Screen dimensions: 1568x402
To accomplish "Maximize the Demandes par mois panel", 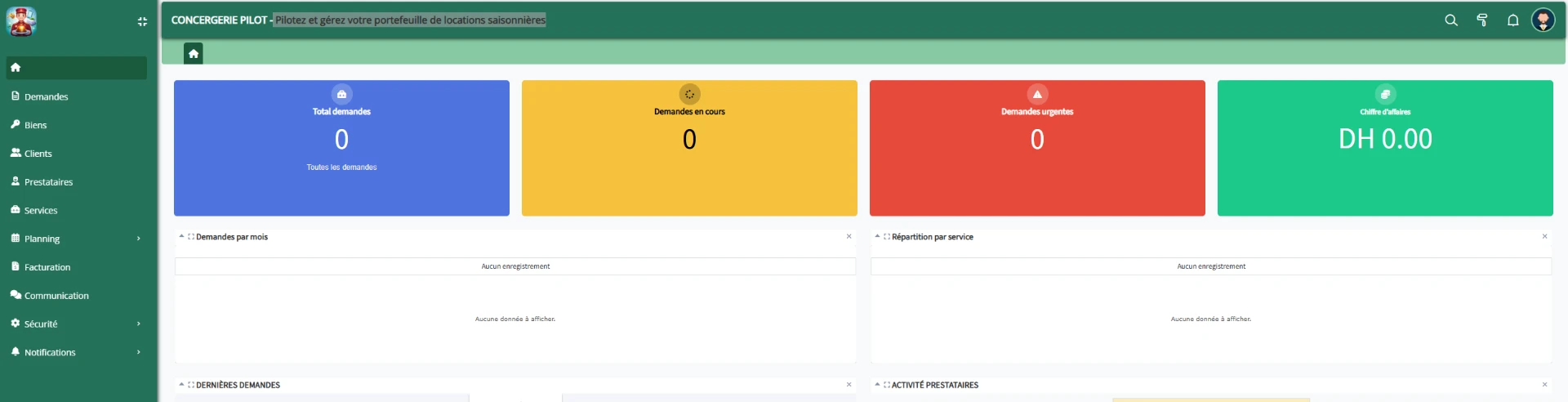I will (191, 237).
